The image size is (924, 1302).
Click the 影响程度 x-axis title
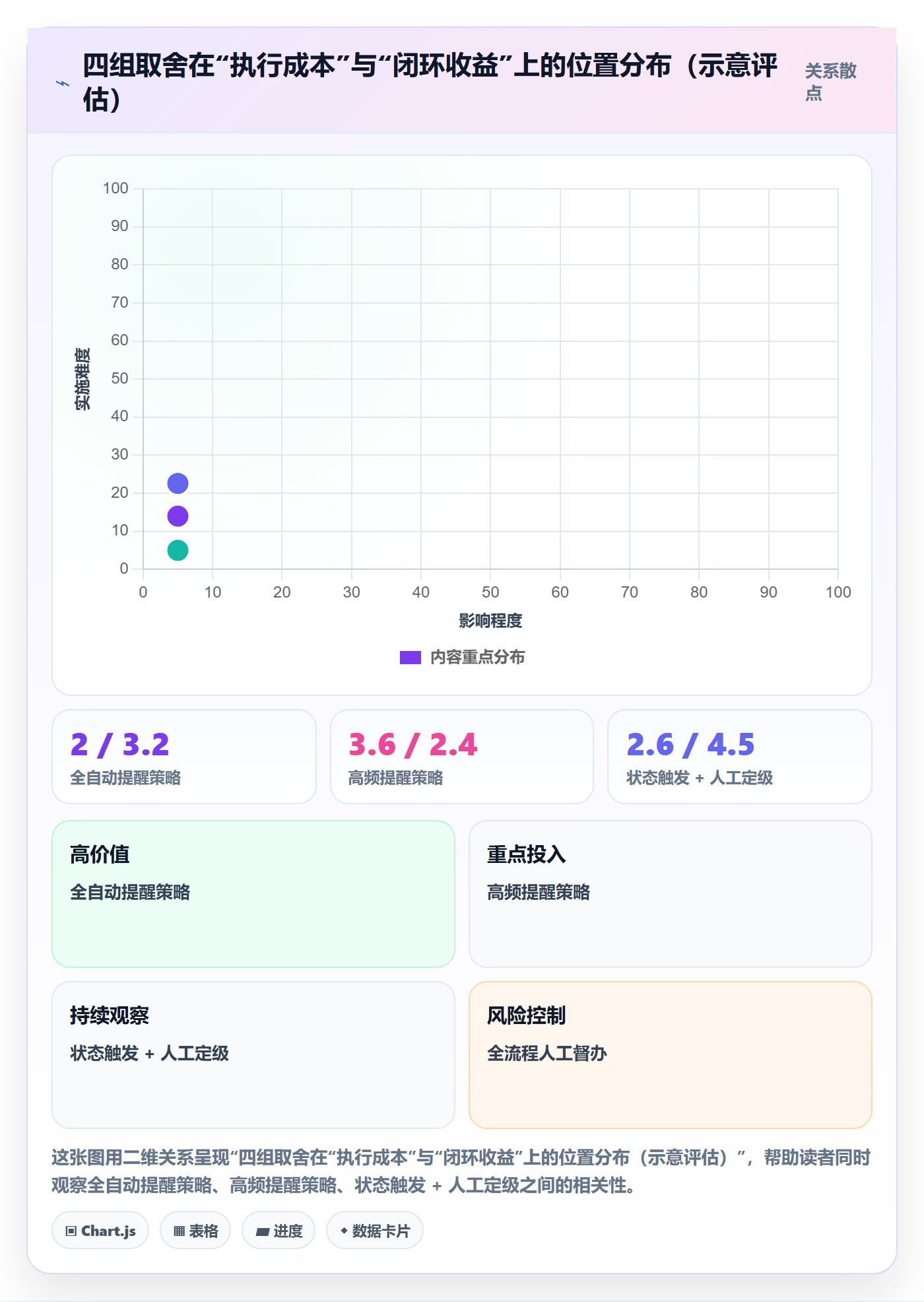tap(490, 621)
